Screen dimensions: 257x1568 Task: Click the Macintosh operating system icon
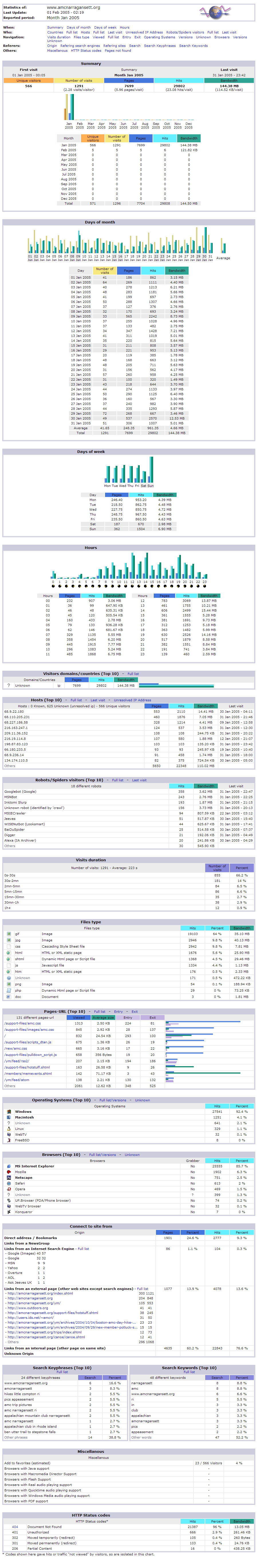click(9, 1118)
